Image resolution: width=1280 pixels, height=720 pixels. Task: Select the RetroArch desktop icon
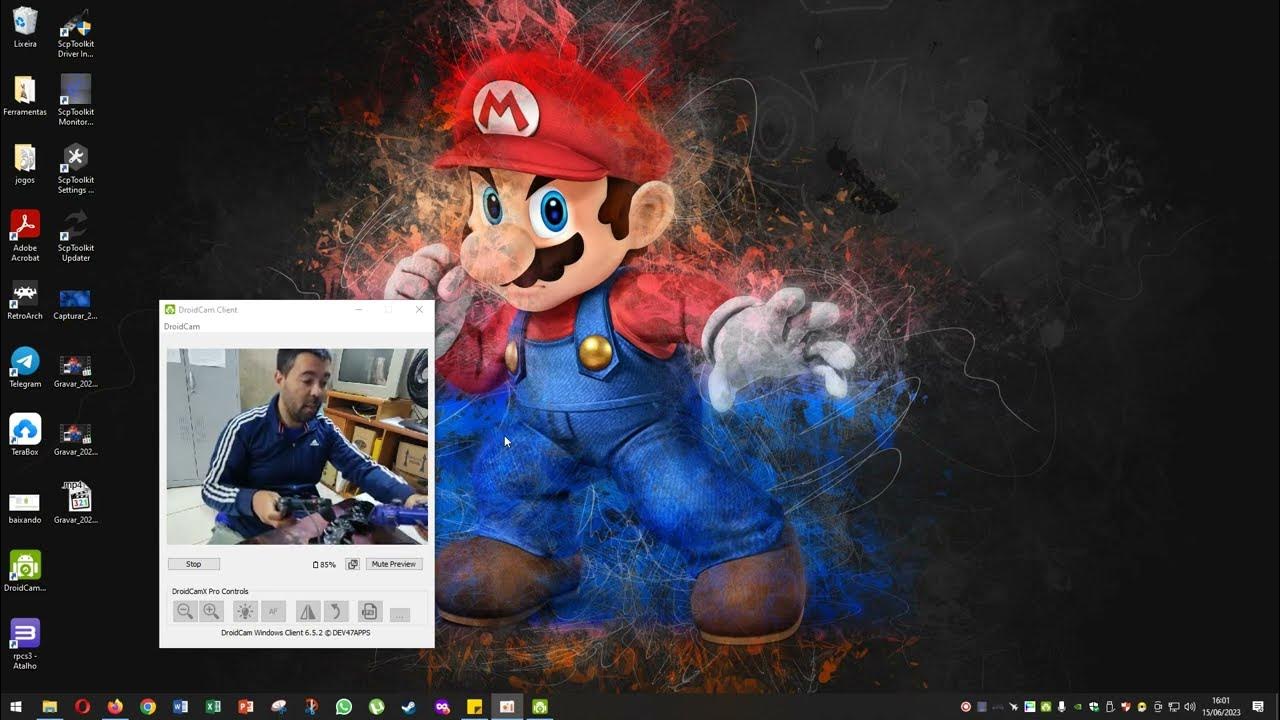point(25,300)
